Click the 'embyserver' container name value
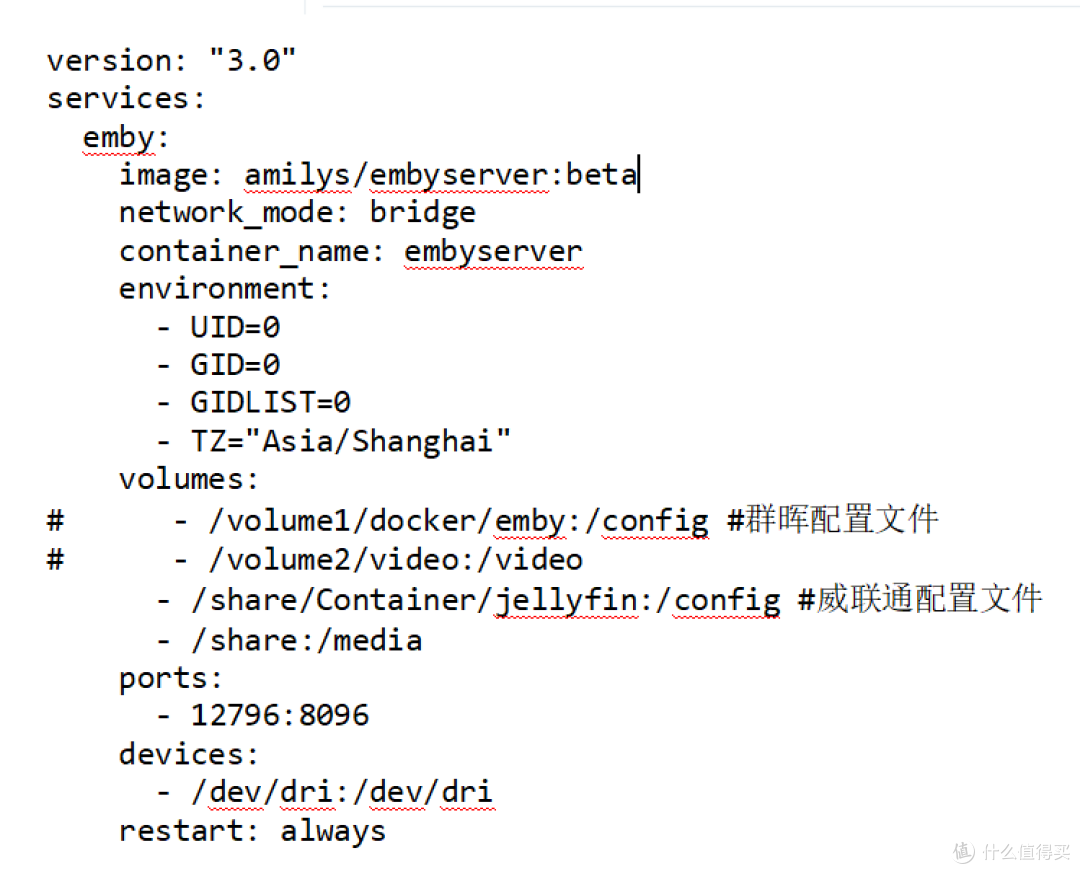This screenshot has height=874, width=1080. coord(494,252)
